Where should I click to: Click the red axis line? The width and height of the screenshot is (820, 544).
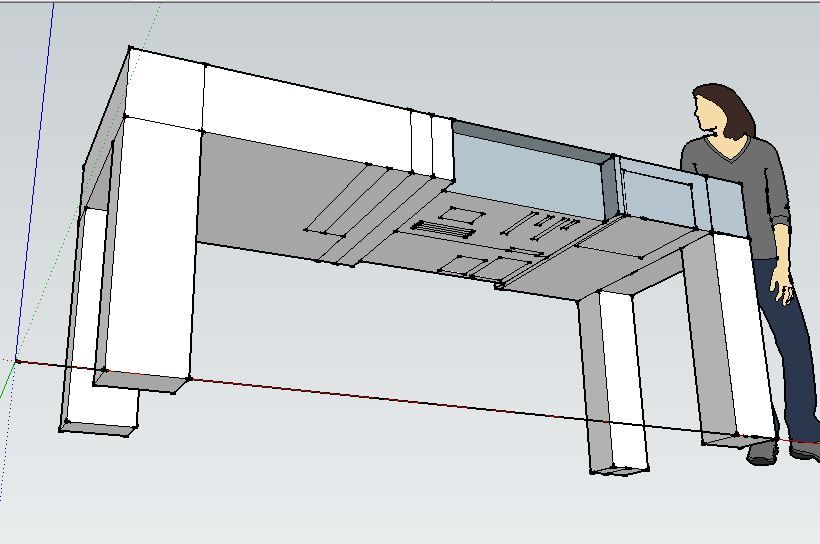click(400, 401)
